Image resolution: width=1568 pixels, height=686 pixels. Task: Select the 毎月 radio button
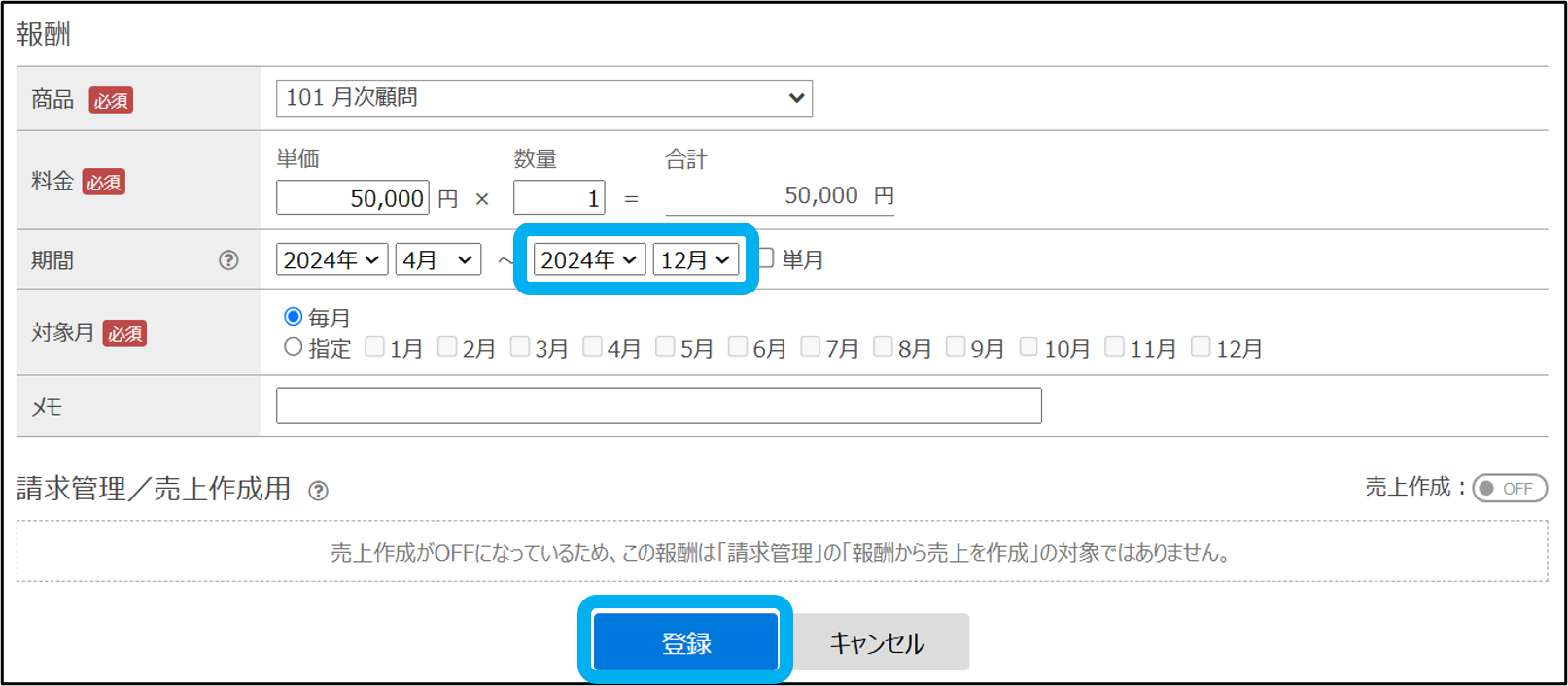[293, 317]
